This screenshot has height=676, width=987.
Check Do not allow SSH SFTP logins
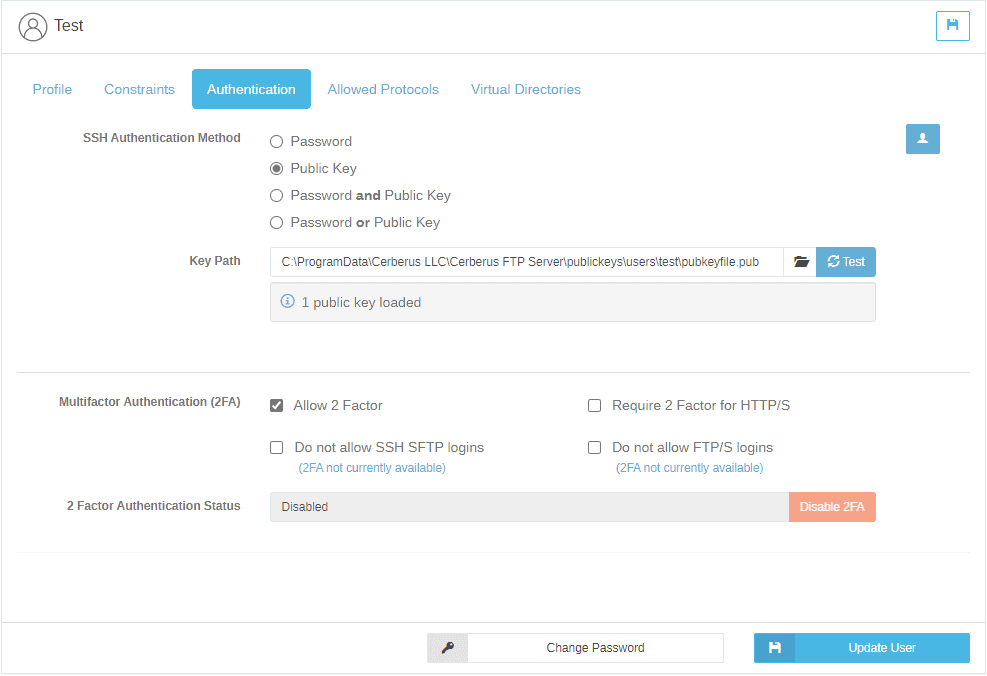pos(276,447)
